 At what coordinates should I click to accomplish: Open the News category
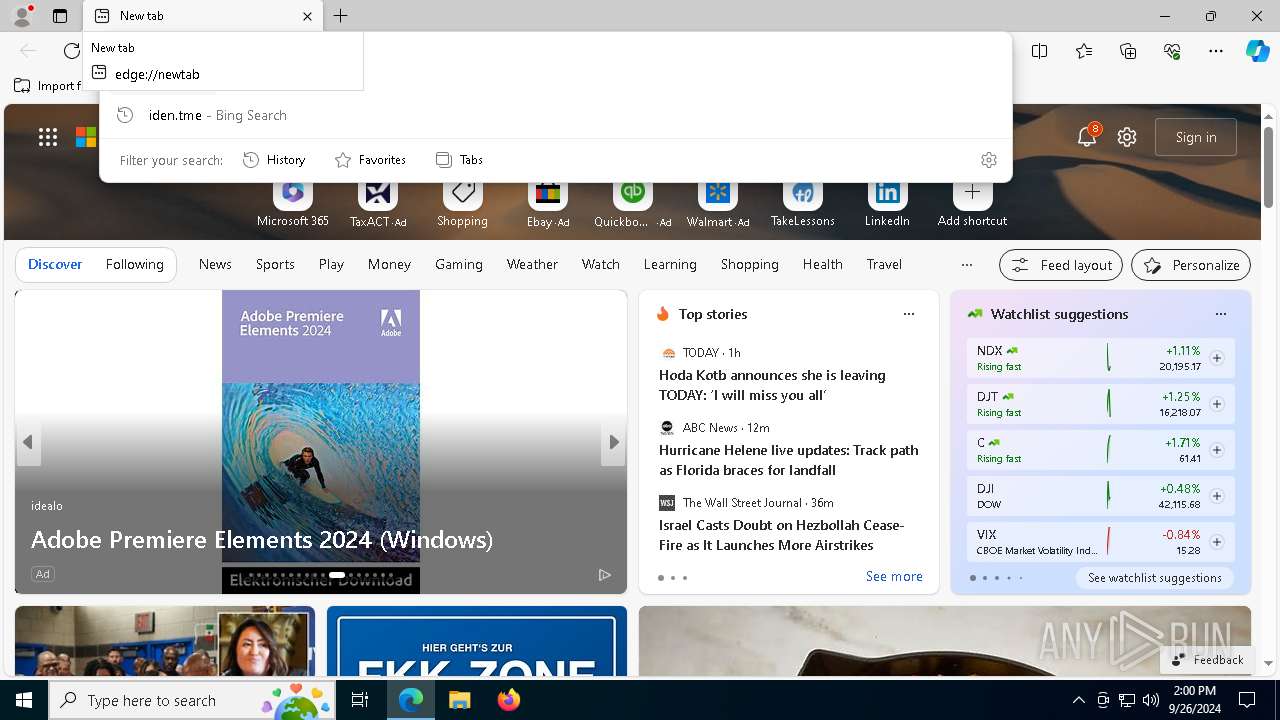215,264
